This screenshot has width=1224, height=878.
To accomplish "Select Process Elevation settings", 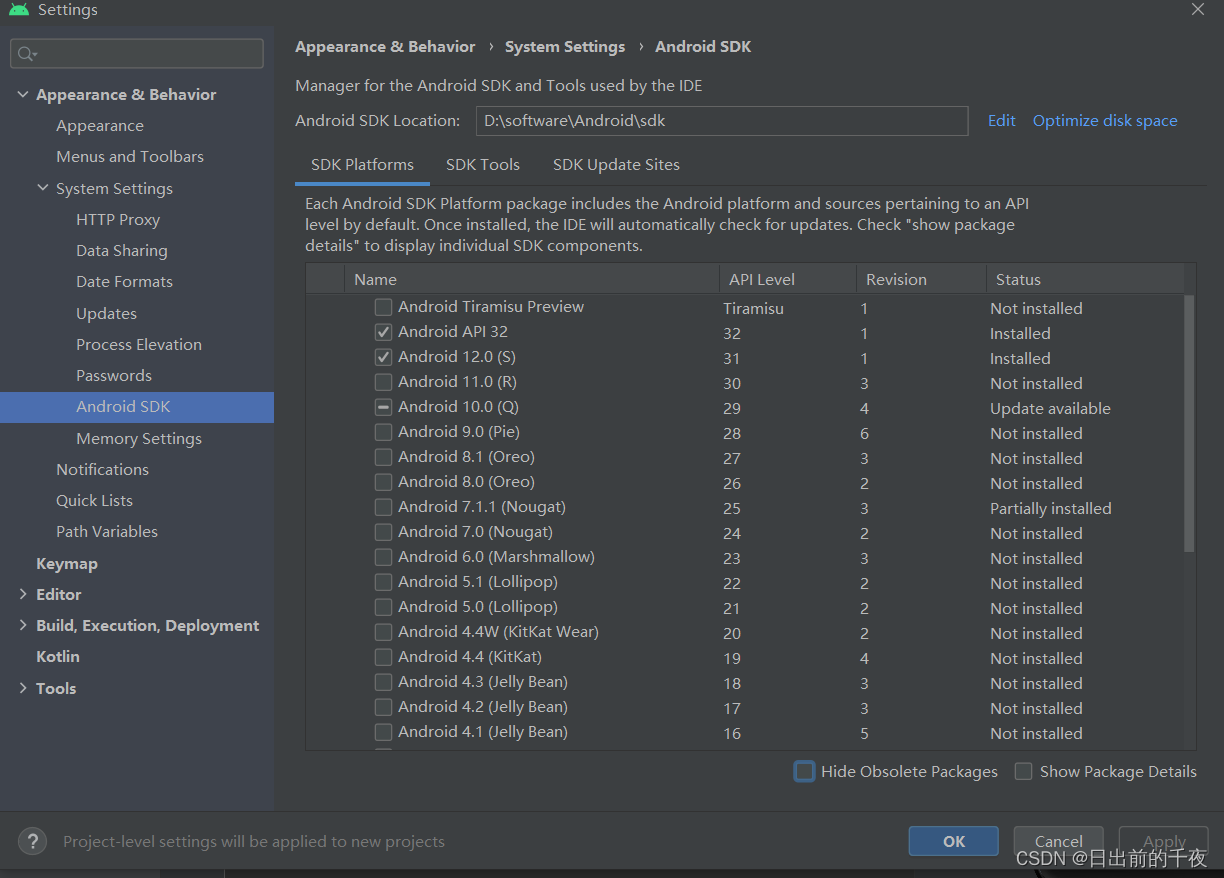I will pos(139,344).
